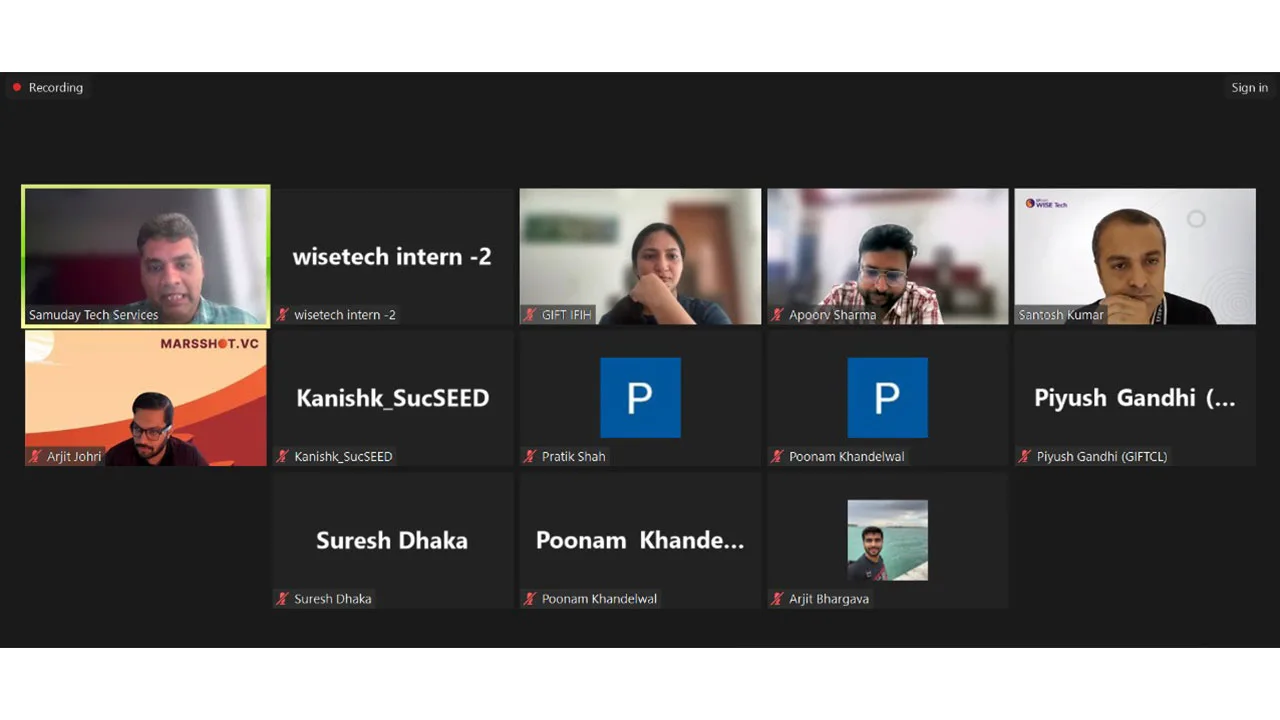
Task: Click the 'Arjit Johri' name label
Action: click(x=74, y=457)
